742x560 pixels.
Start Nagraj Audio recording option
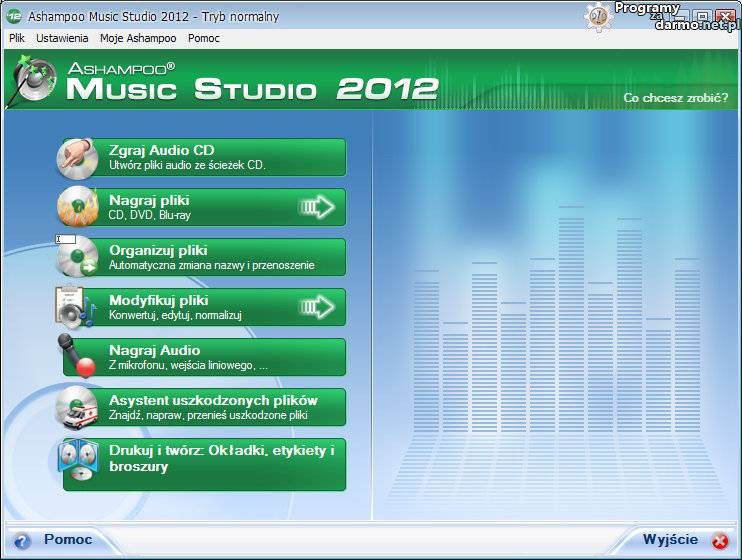(x=204, y=357)
